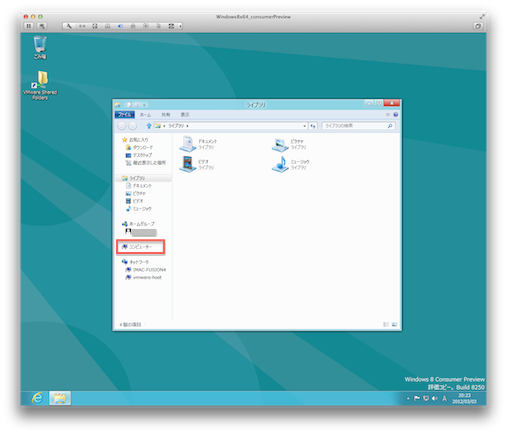Select ドキュメント library in content area
Screen dimensions: 507x434
coord(198,144)
